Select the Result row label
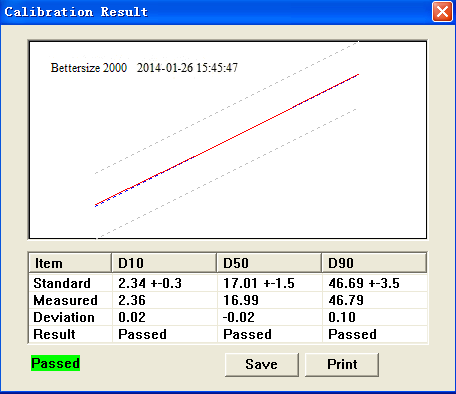 [54, 334]
